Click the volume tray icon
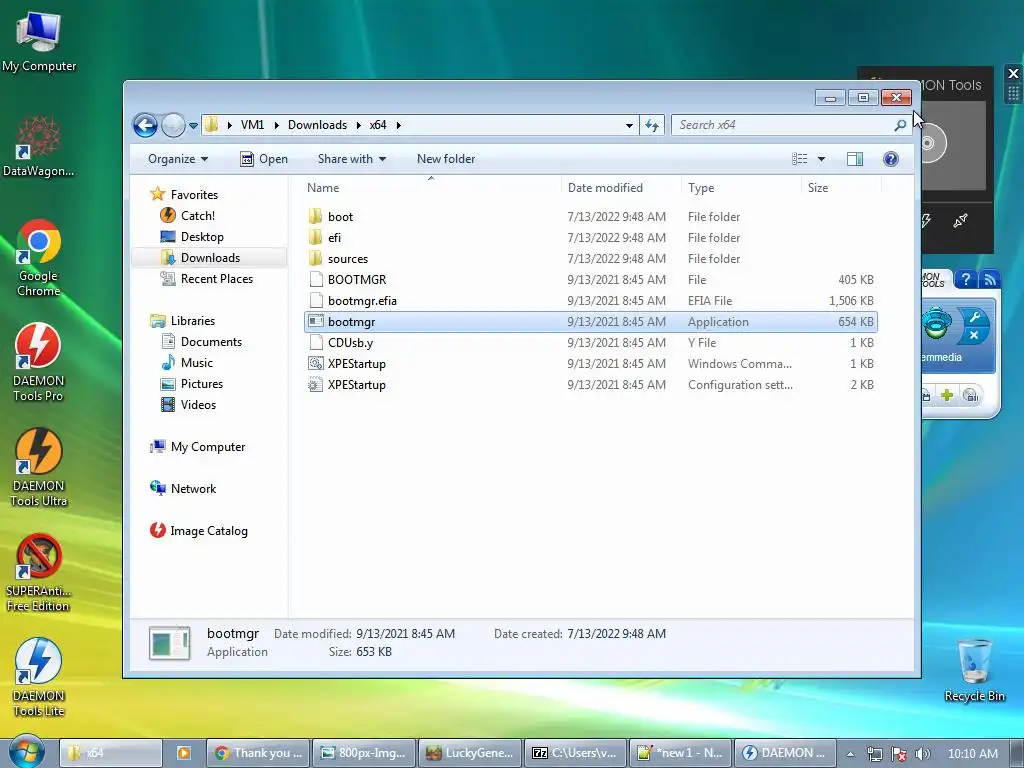This screenshot has width=1024, height=768. pos(922,754)
